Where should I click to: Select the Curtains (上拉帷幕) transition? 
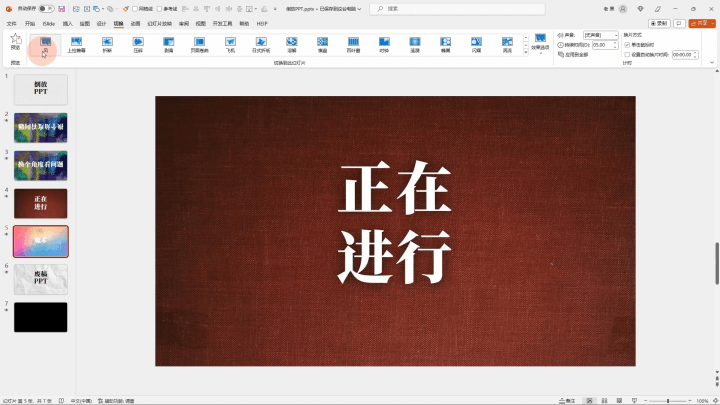coord(76,45)
